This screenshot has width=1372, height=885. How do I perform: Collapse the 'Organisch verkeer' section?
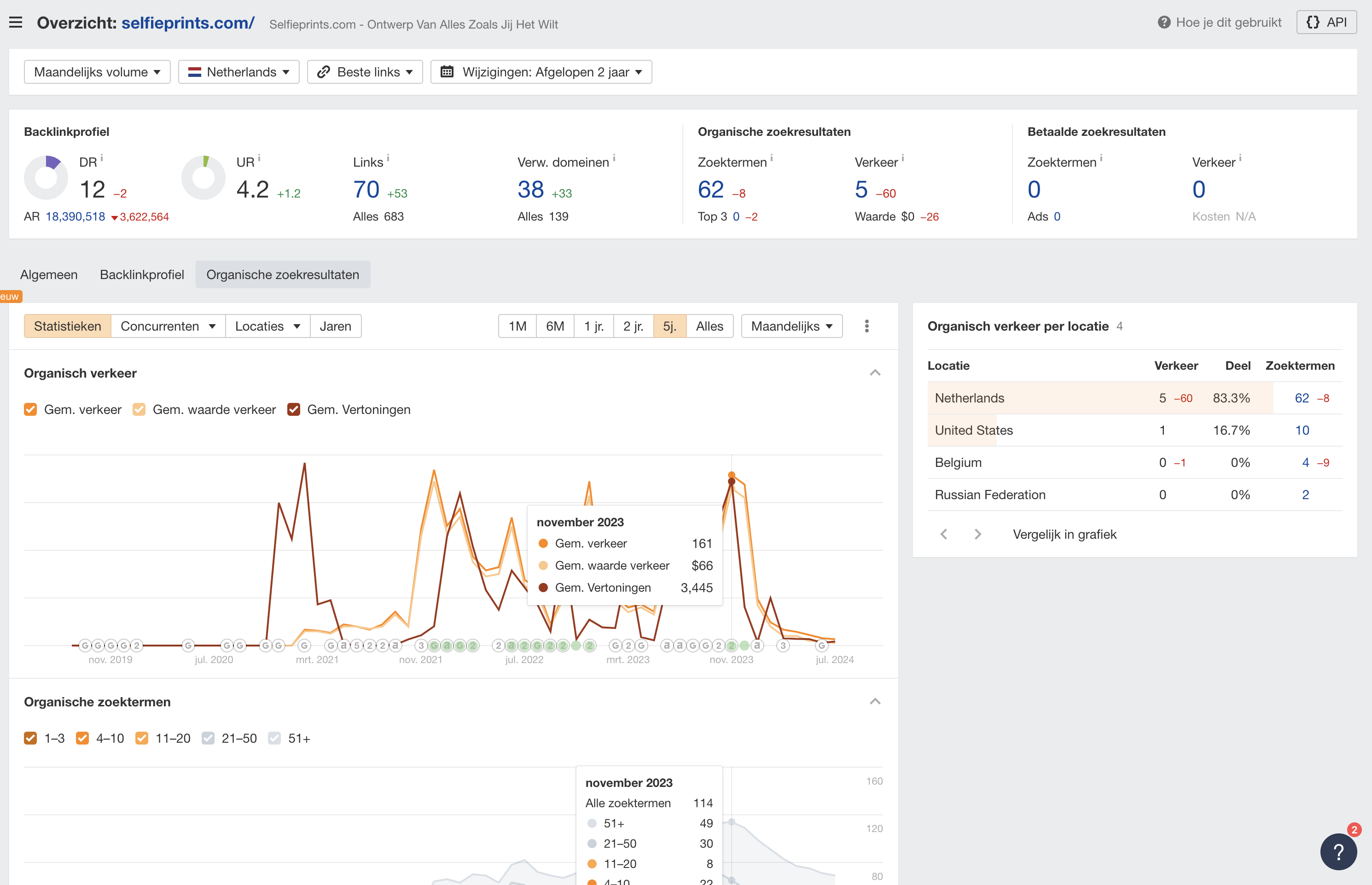point(875,373)
